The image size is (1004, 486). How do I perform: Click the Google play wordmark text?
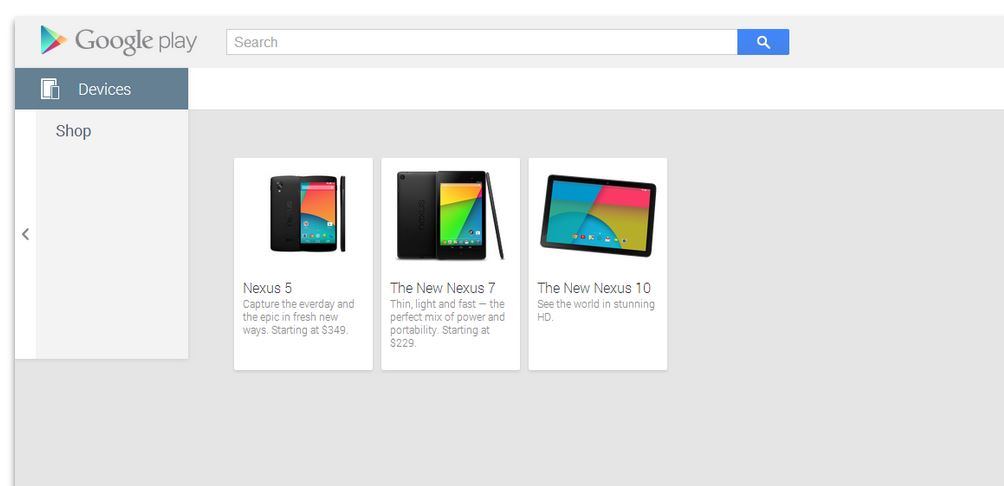coord(136,42)
